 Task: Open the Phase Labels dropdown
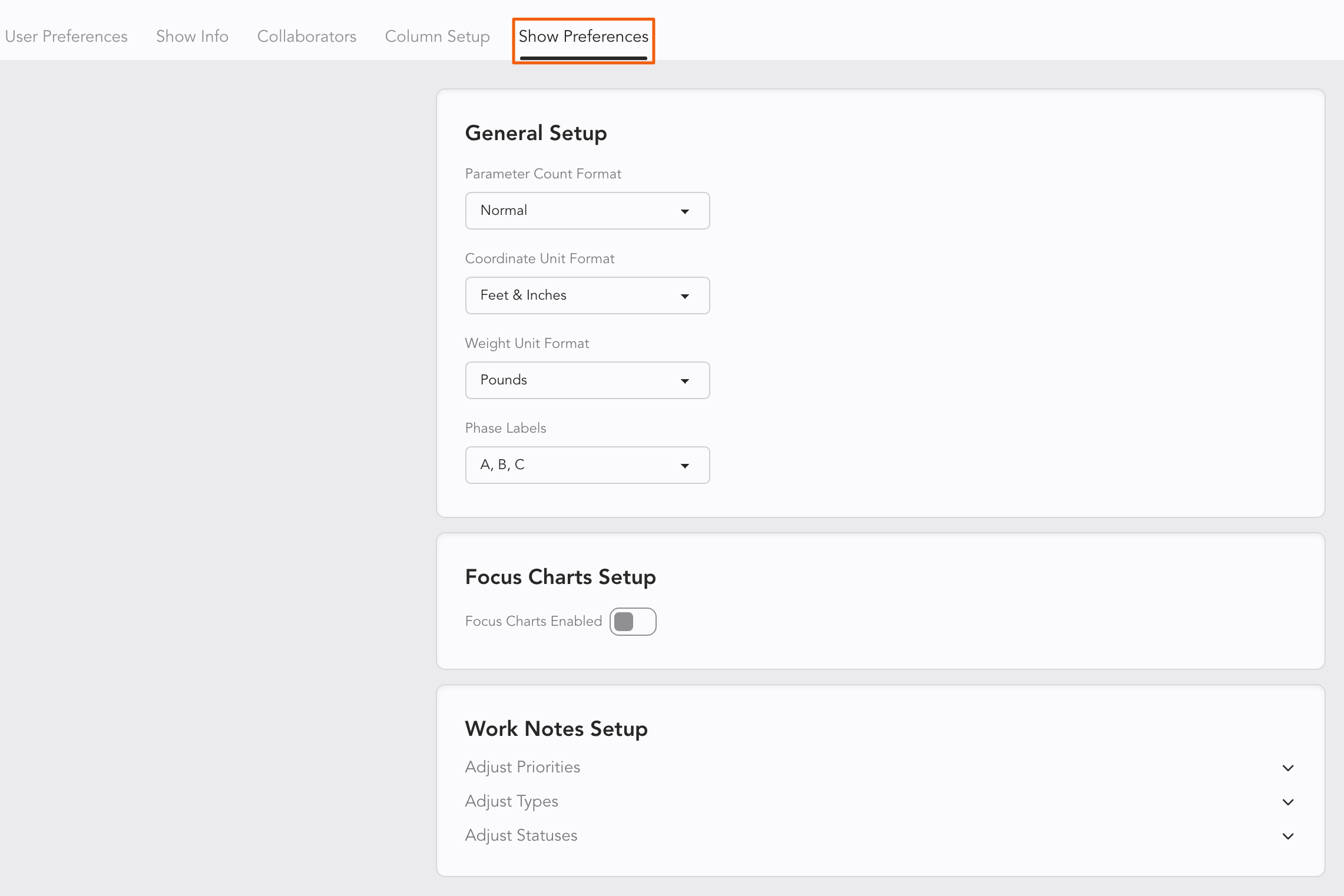point(587,465)
